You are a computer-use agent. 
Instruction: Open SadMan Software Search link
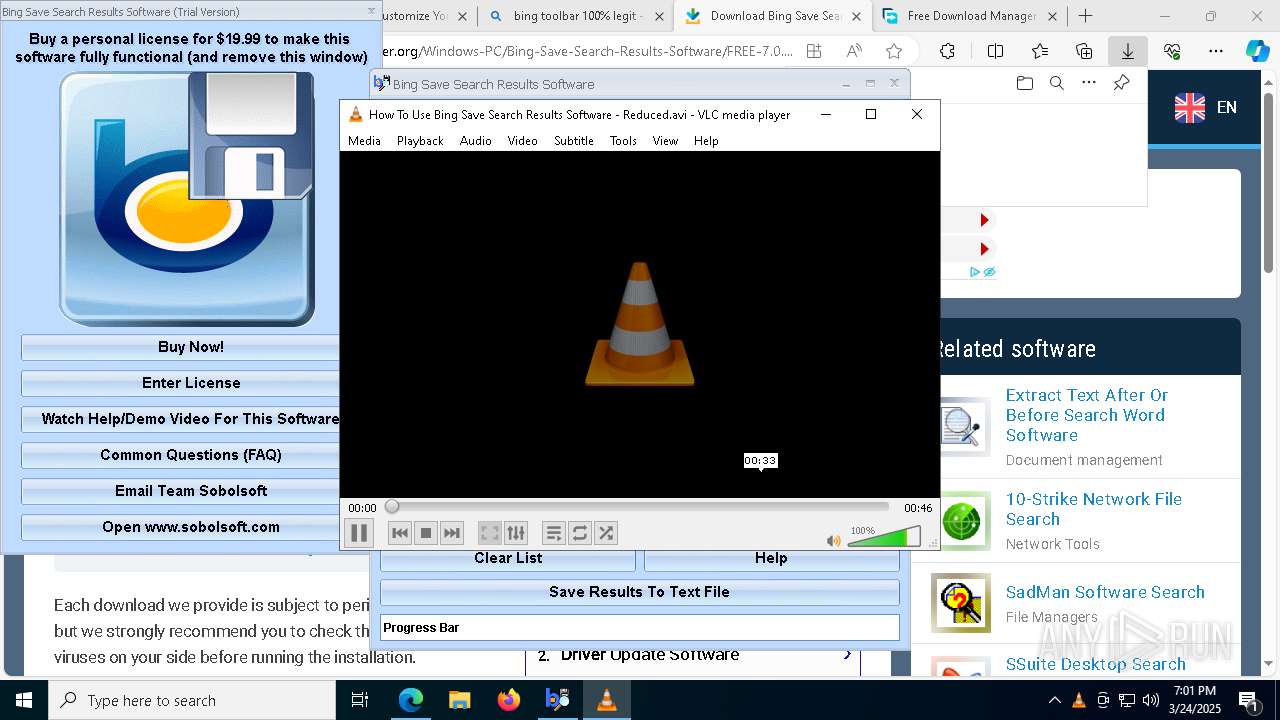point(1105,592)
